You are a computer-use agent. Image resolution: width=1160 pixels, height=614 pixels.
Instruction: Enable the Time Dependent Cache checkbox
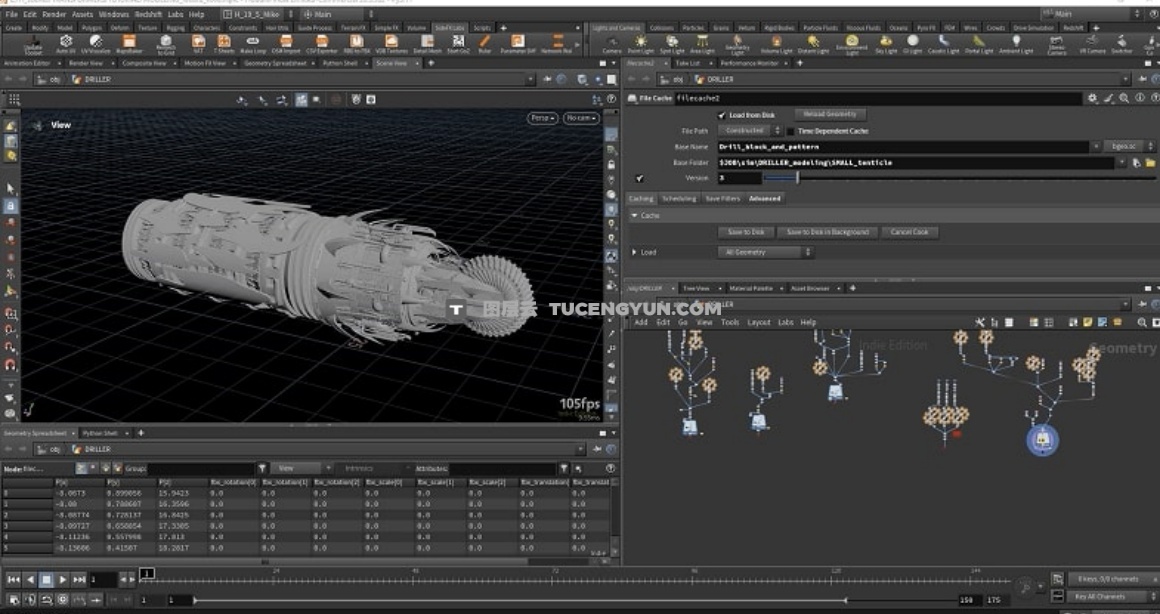click(790, 131)
